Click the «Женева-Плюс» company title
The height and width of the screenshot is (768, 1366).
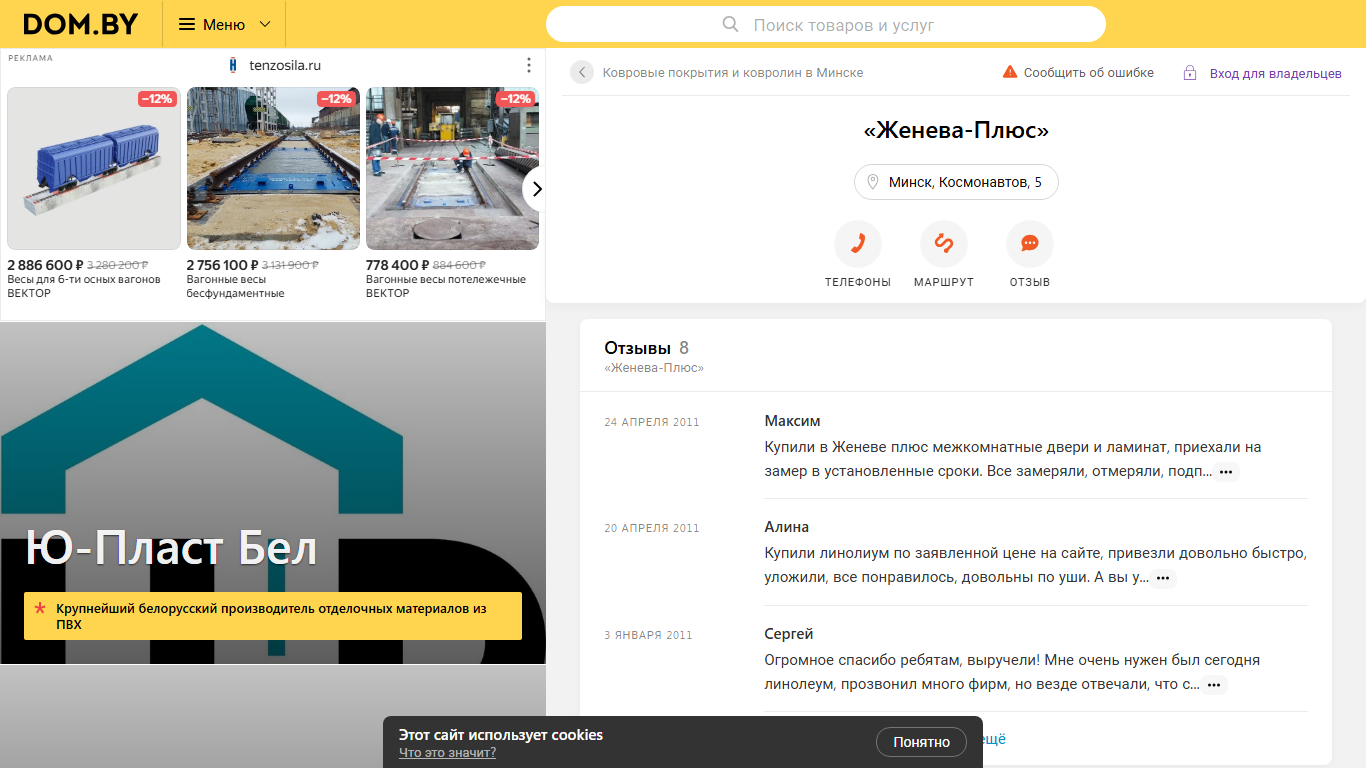[x=956, y=130]
